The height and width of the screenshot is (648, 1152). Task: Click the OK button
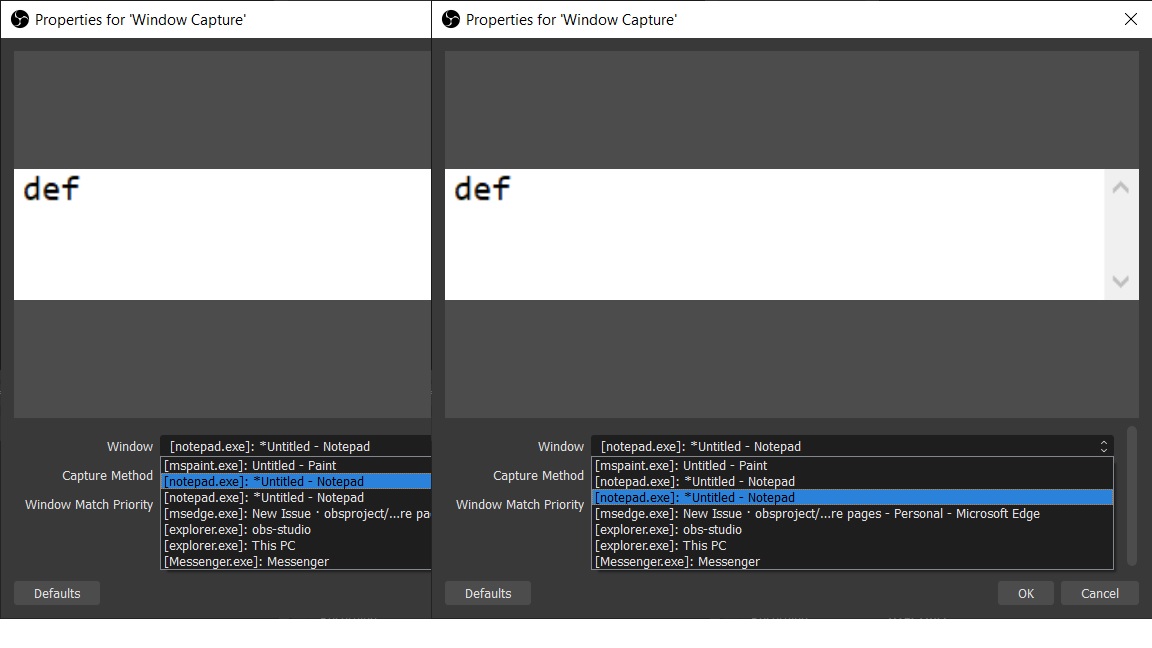(x=1025, y=592)
